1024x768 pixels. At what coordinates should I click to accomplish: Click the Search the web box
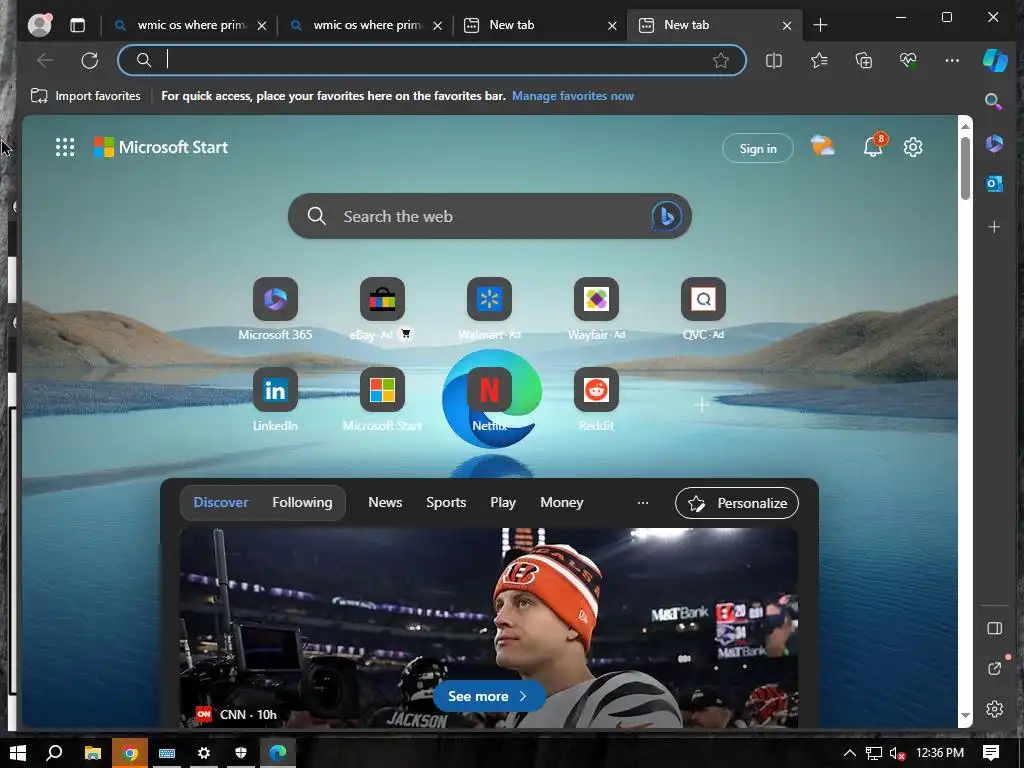tap(489, 216)
